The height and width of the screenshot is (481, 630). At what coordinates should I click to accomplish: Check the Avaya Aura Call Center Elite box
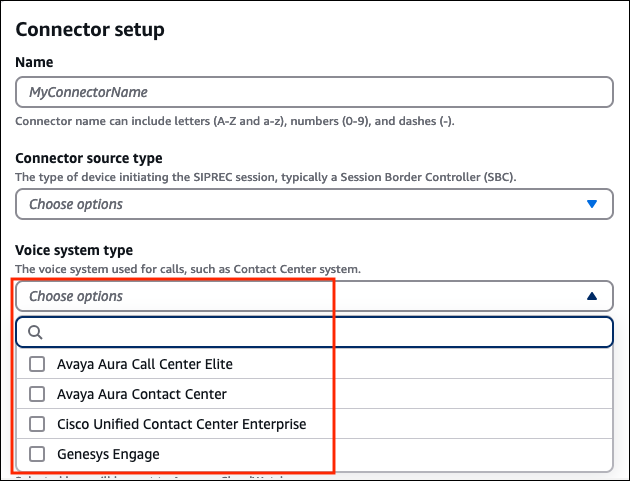[x=37, y=364]
